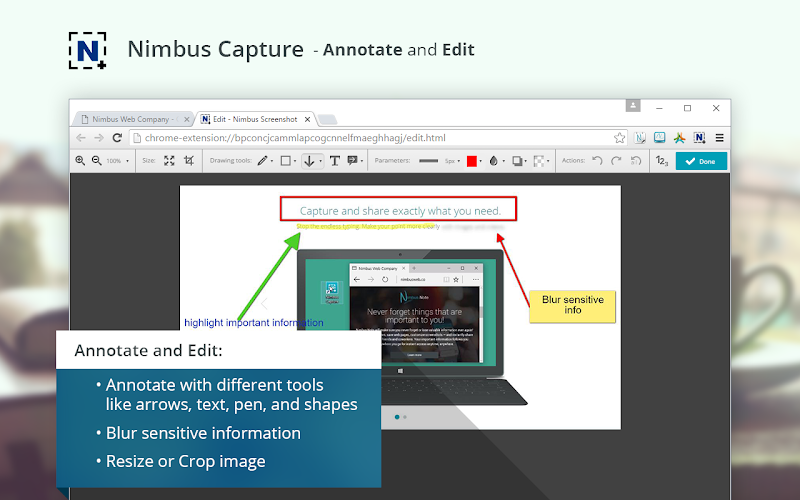Choose the Rectangle shape tool
The width and height of the screenshot is (800, 500).
(285, 161)
